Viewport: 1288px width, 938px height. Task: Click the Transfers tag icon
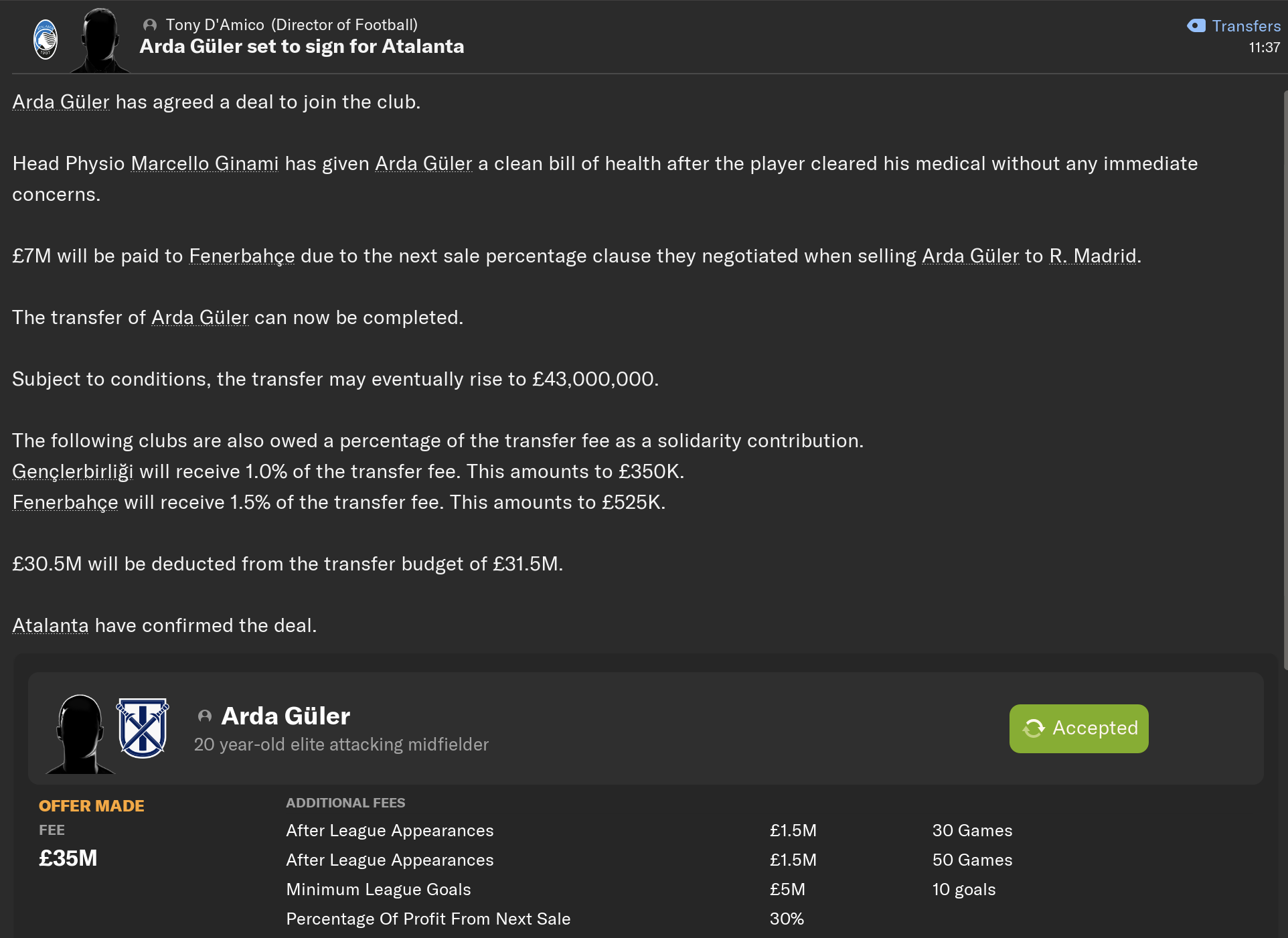point(1196,26)
